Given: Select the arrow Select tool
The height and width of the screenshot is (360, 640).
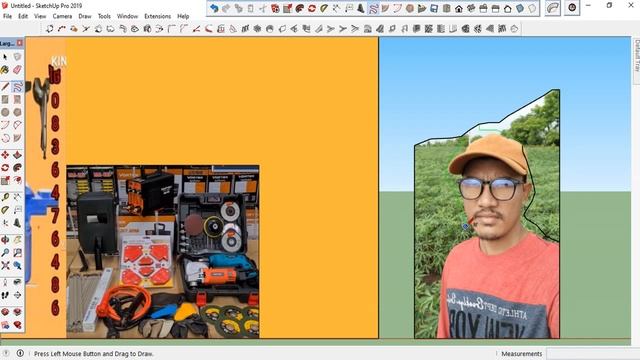Looking at the screenshot, I should point(5,57).
